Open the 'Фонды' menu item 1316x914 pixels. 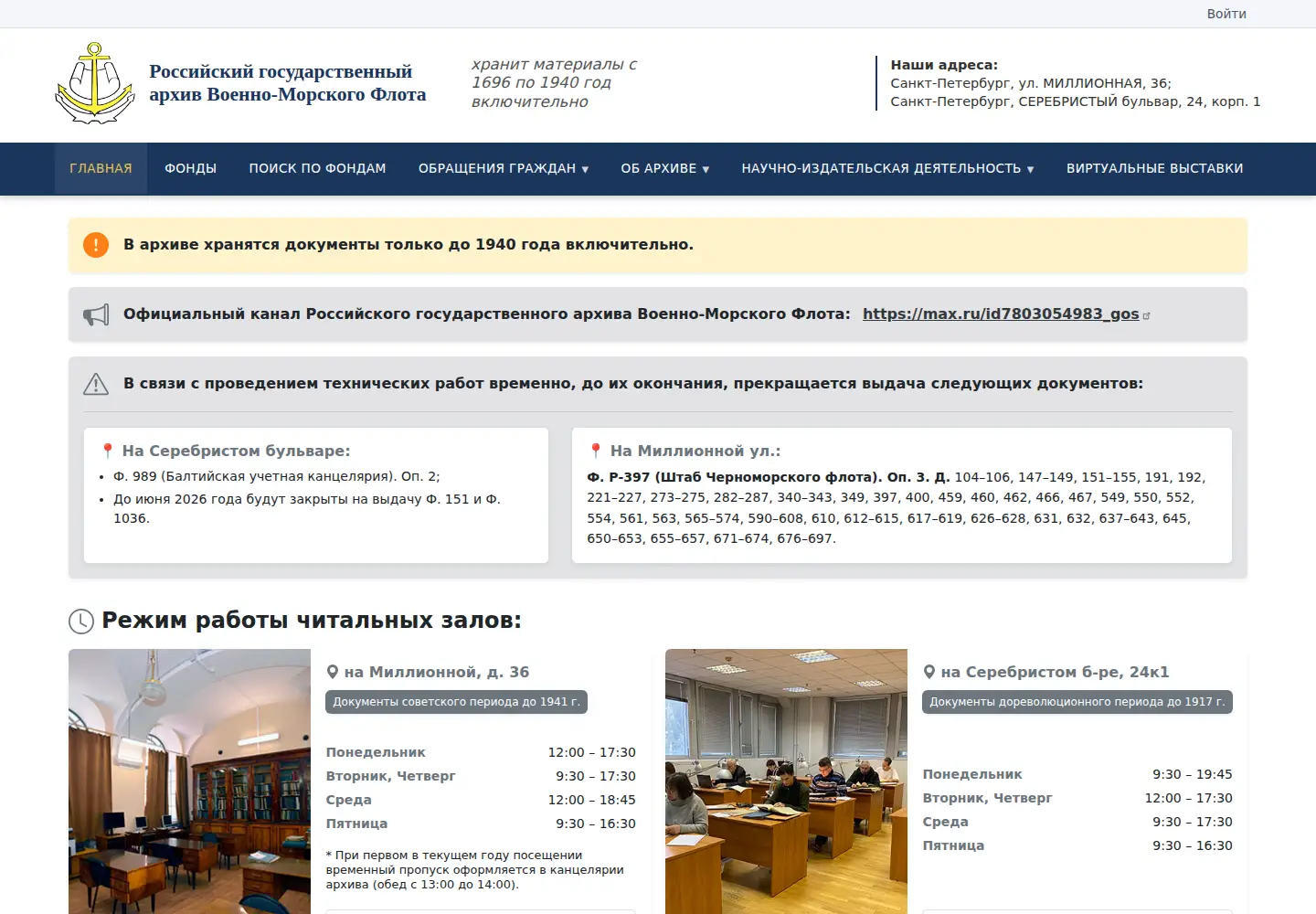point(191,168)
